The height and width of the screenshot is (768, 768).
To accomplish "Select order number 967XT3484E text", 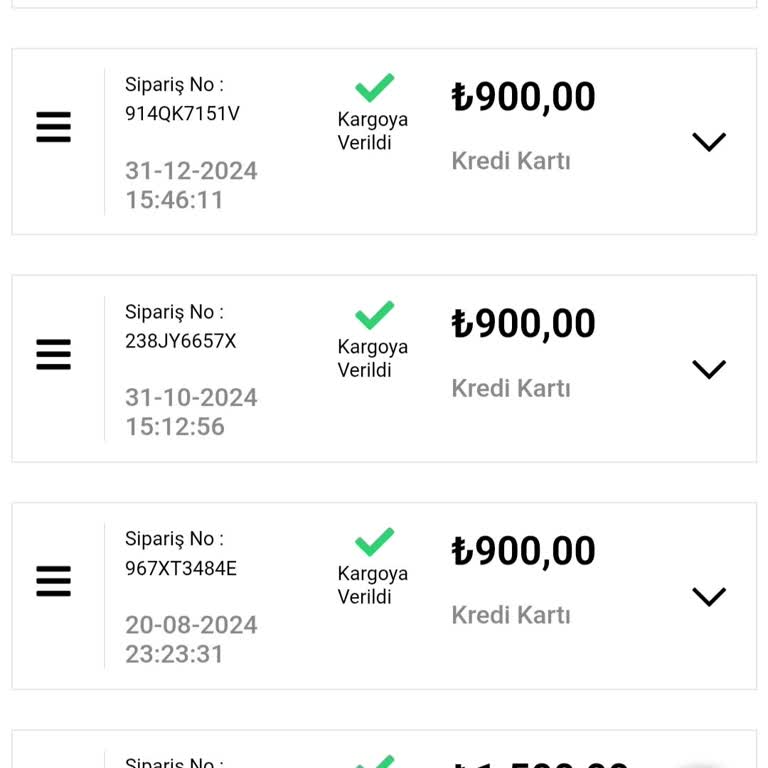I will (180, 568).
